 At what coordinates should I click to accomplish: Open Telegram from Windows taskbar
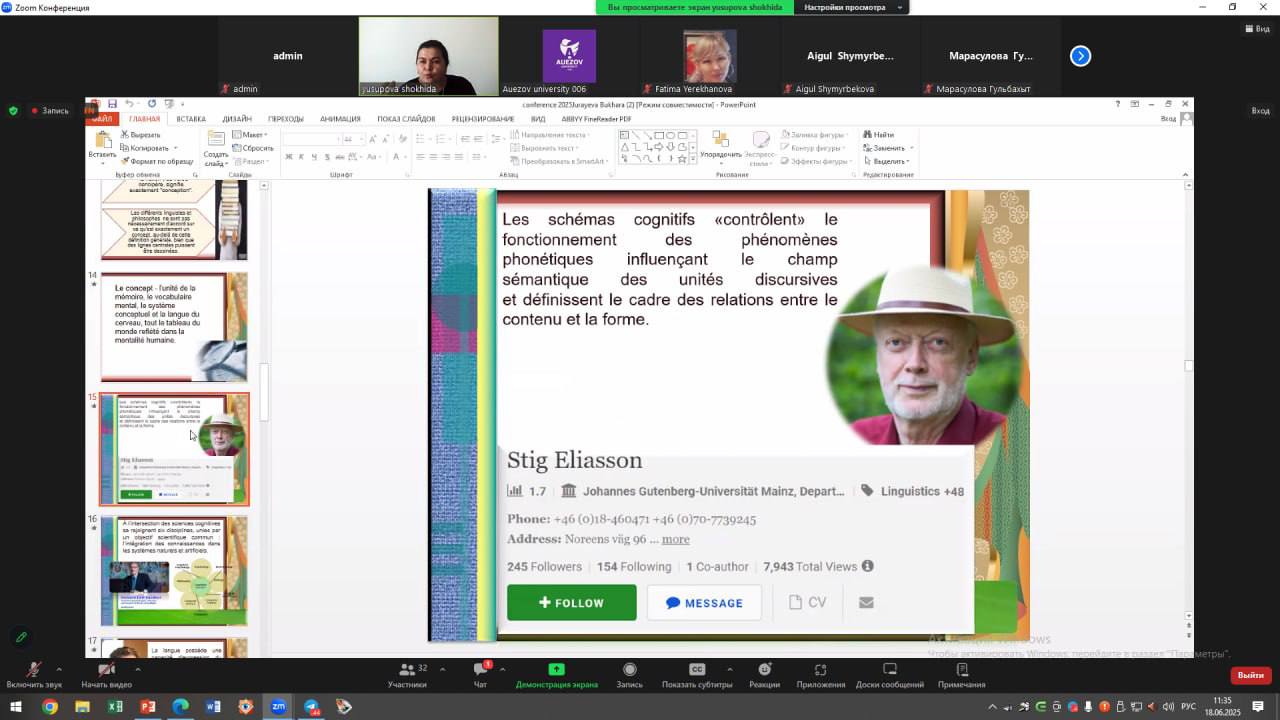click(x=311, y=707)
